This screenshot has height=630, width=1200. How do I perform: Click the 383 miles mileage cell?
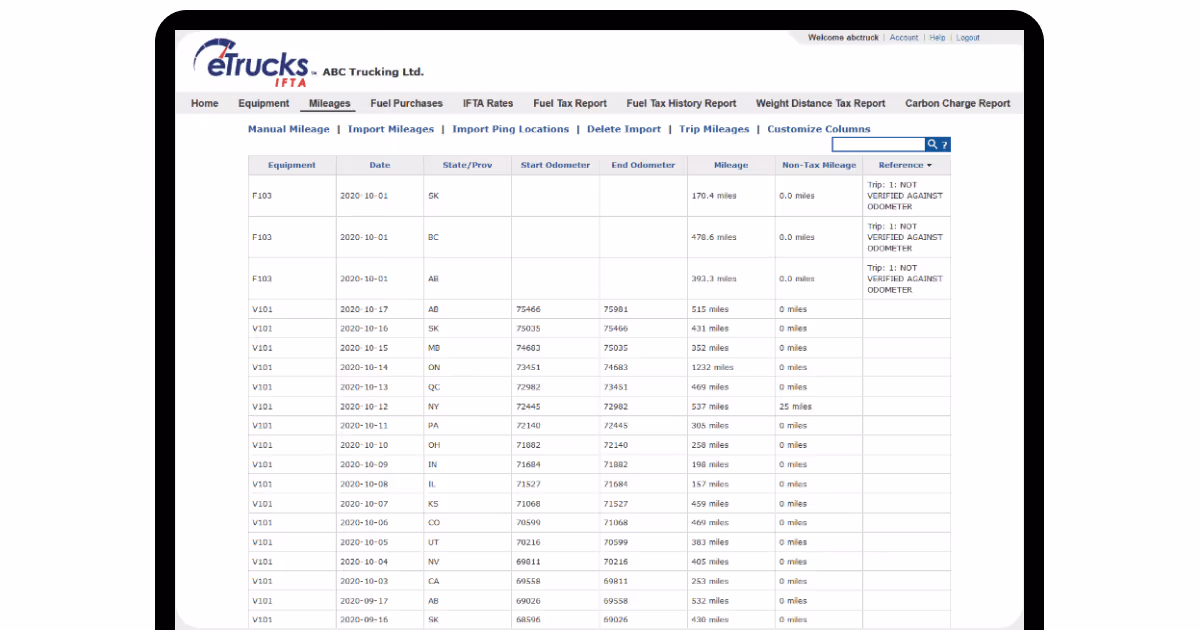[x=731, y=542]
